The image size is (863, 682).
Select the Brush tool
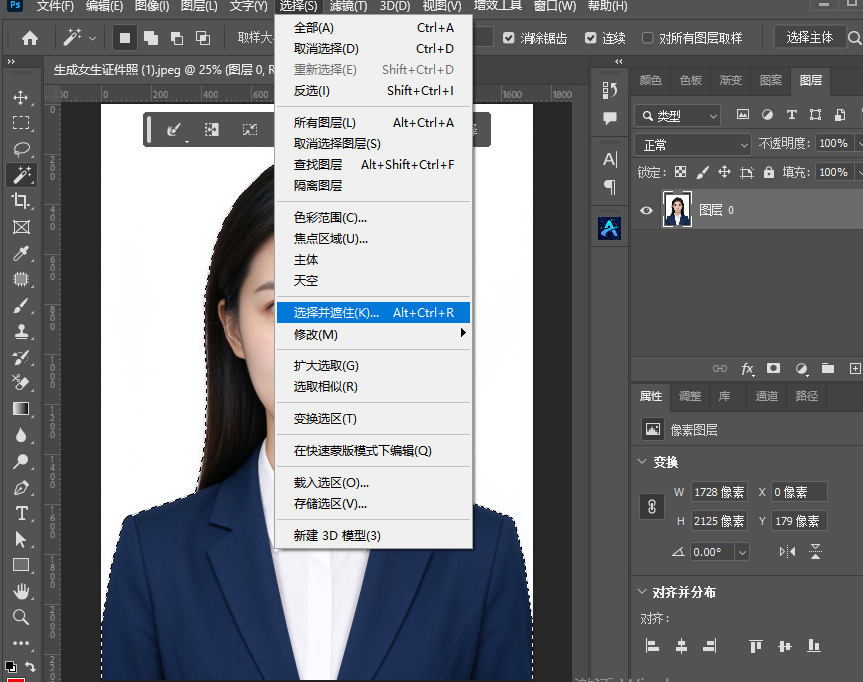pos(21,305)
